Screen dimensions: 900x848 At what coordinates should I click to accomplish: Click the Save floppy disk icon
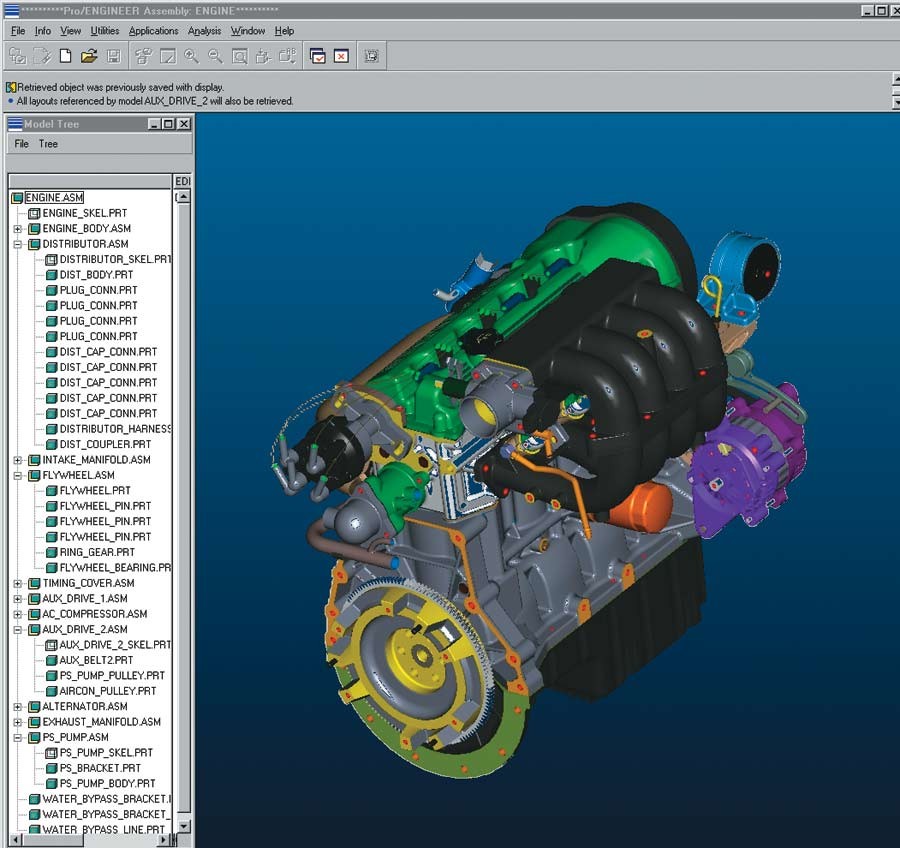click(x=114, y=56)
